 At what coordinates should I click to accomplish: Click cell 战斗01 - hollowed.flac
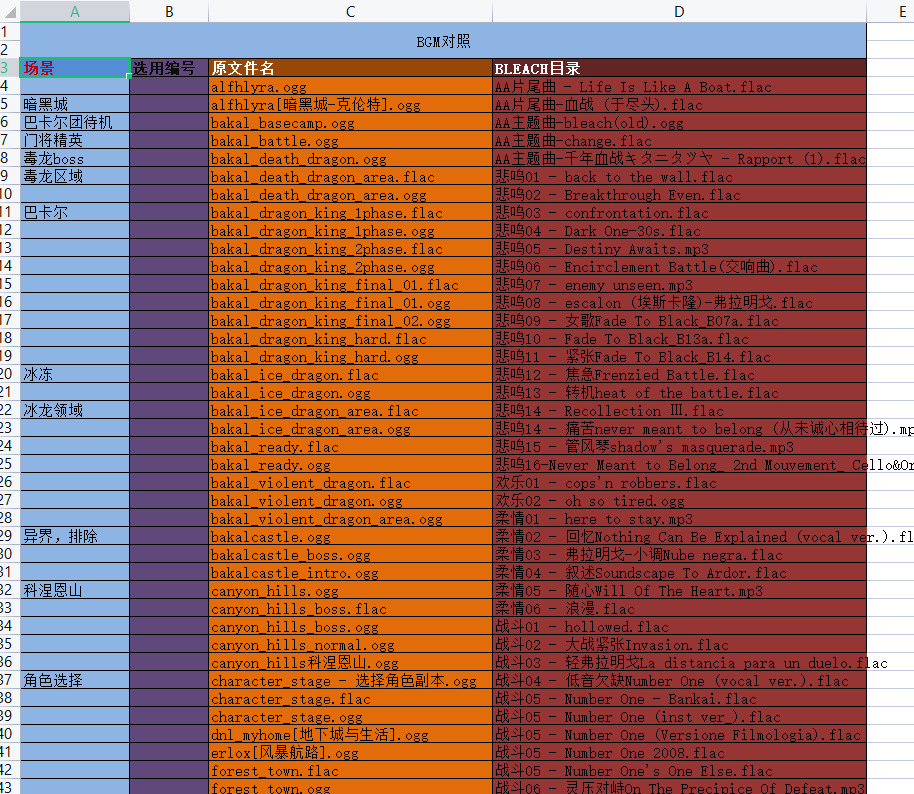click(x=679, y=627)
